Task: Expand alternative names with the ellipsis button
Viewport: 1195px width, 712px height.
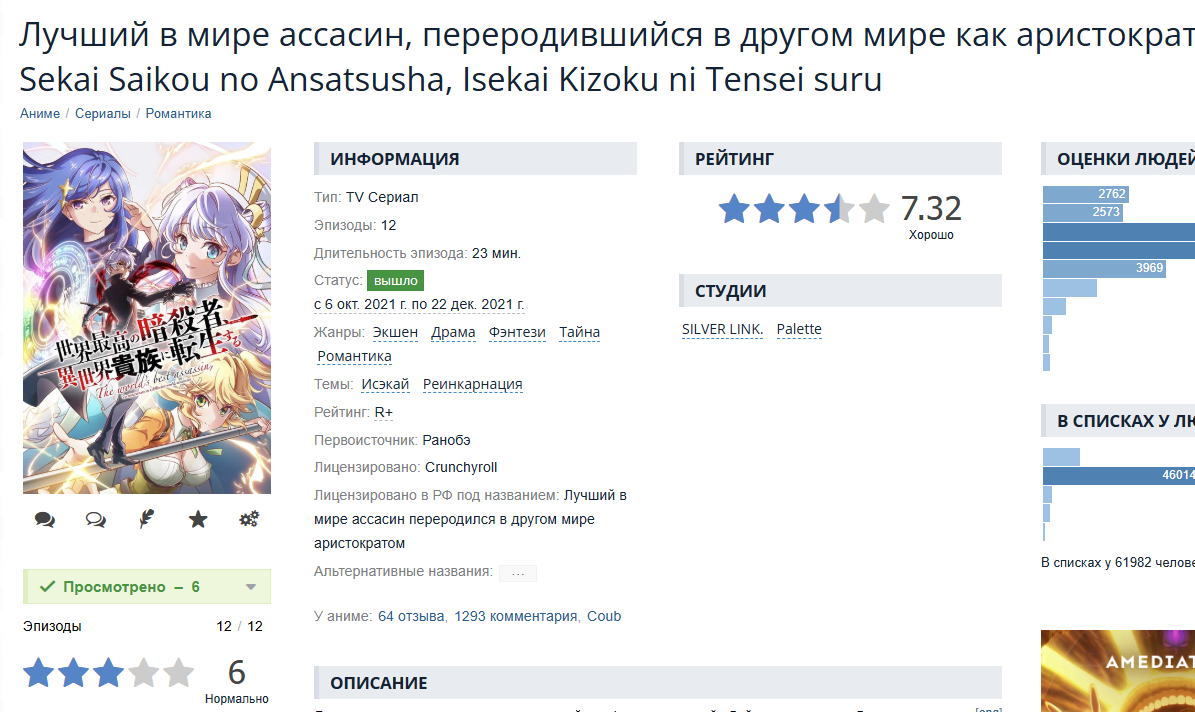Action: point(517,573)
